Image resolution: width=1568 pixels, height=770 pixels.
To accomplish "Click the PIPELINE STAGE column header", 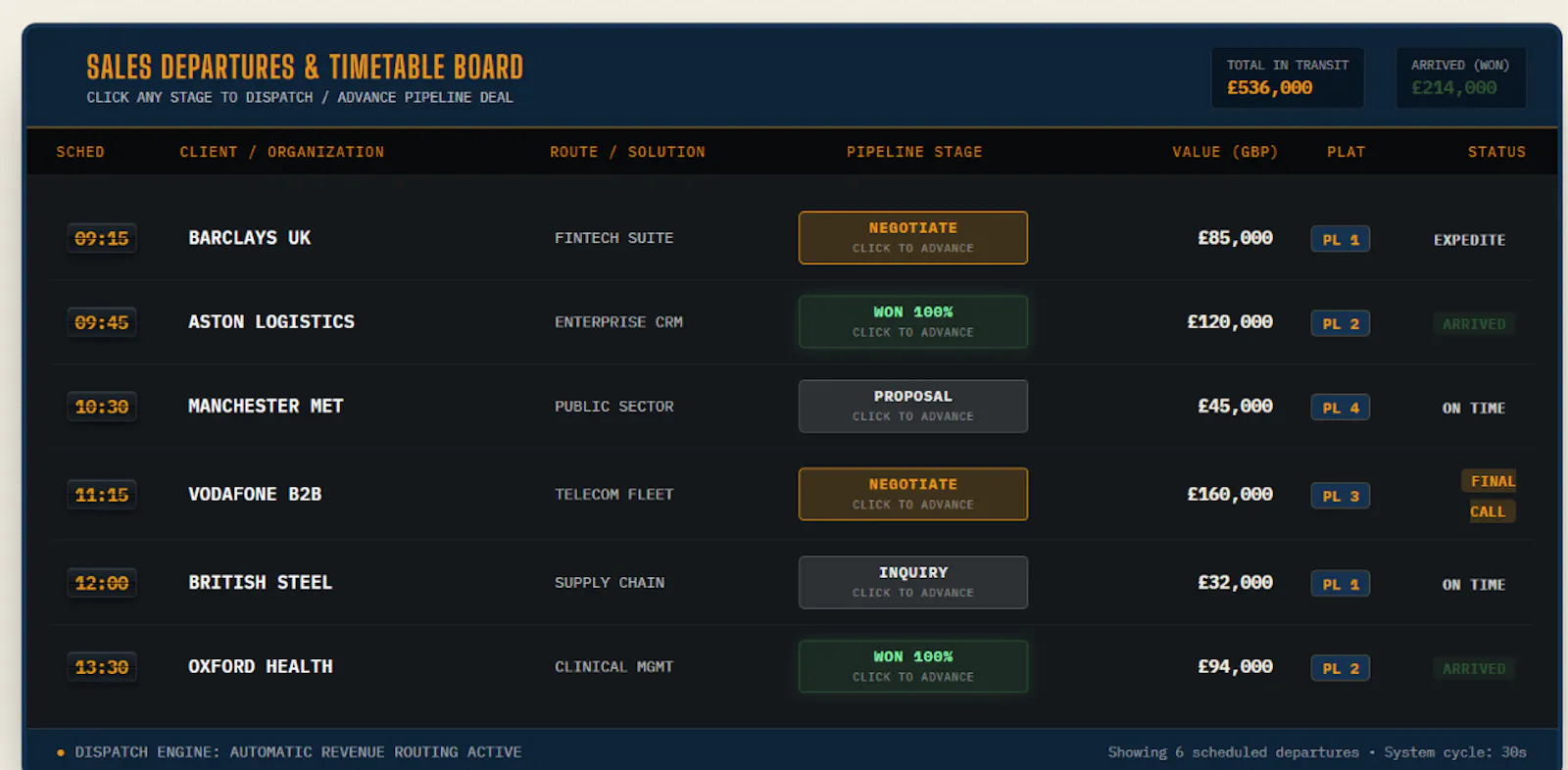I will [x=914, y=152].
